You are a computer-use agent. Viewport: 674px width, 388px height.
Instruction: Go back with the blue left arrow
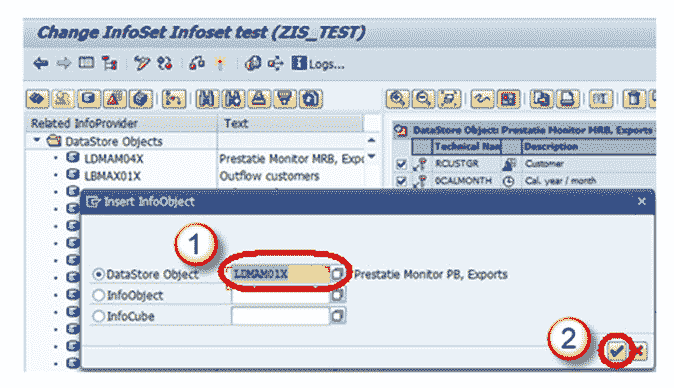click(x=41, y=64)
